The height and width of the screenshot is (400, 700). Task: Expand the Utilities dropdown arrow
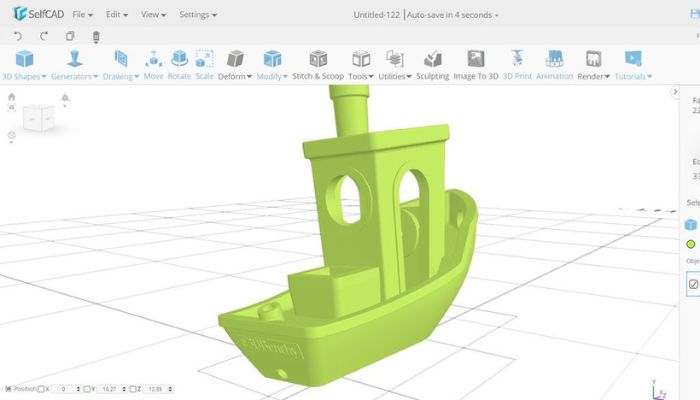tap(409, 77)
